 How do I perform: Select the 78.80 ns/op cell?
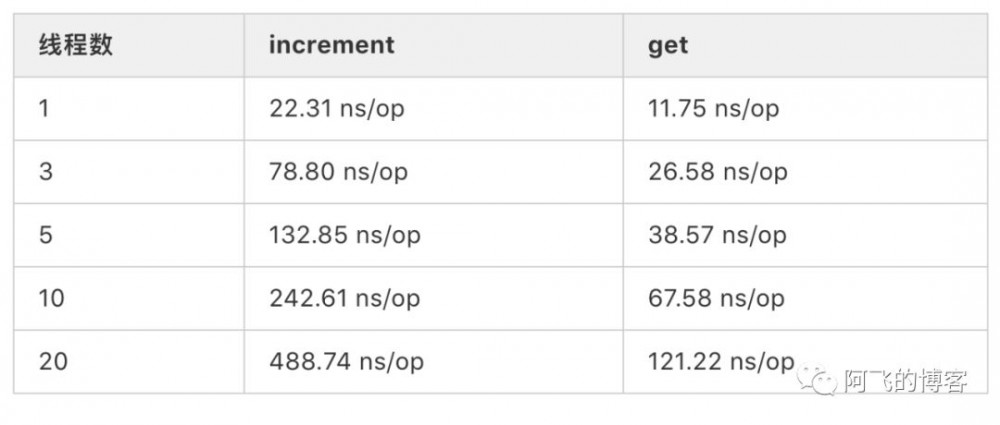[x=338, y=172]
